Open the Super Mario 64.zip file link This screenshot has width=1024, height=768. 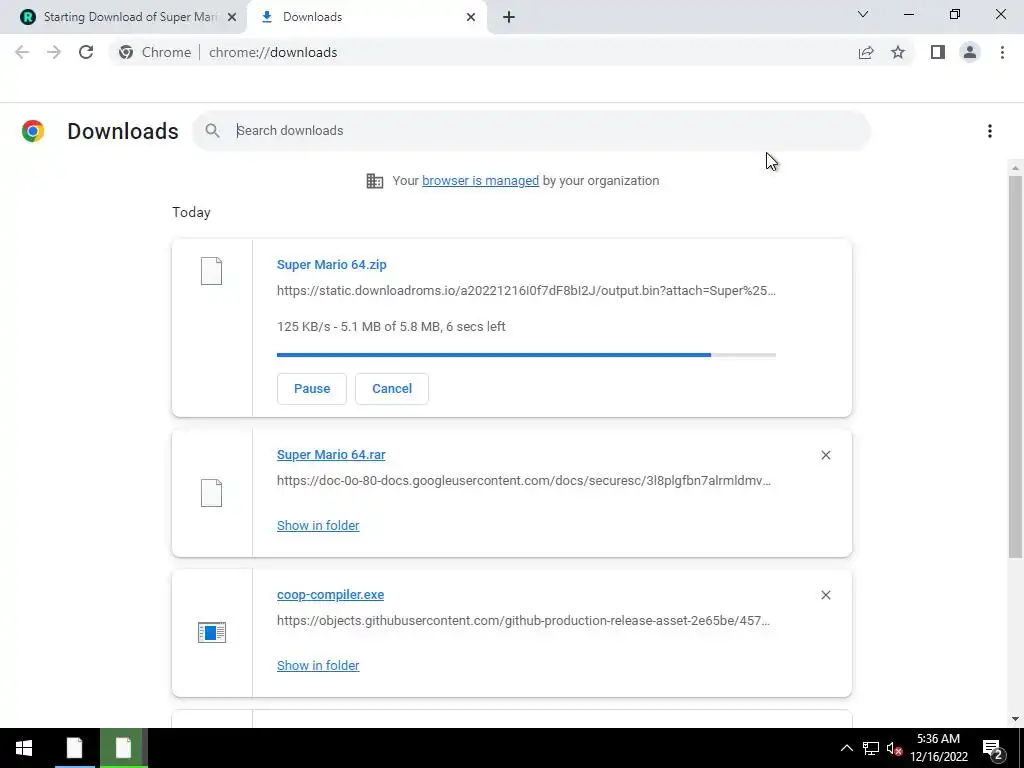pyautogui.click(x=332, y=264)
